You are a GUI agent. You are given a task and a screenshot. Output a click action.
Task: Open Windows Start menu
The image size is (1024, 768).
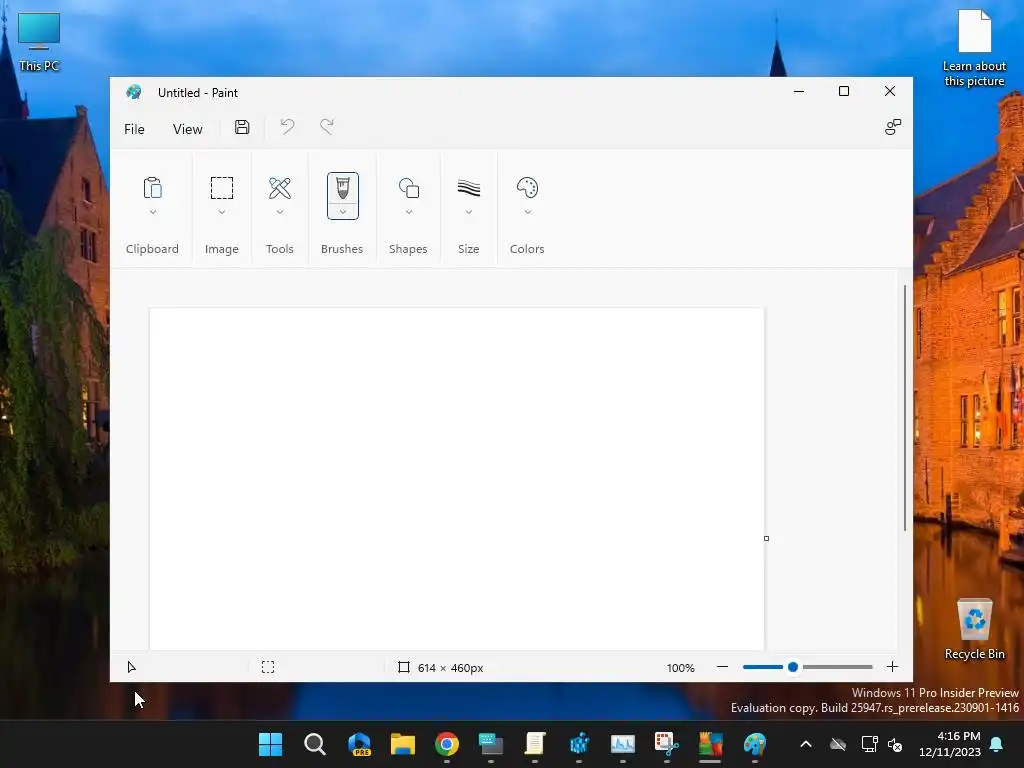point(270,744)
